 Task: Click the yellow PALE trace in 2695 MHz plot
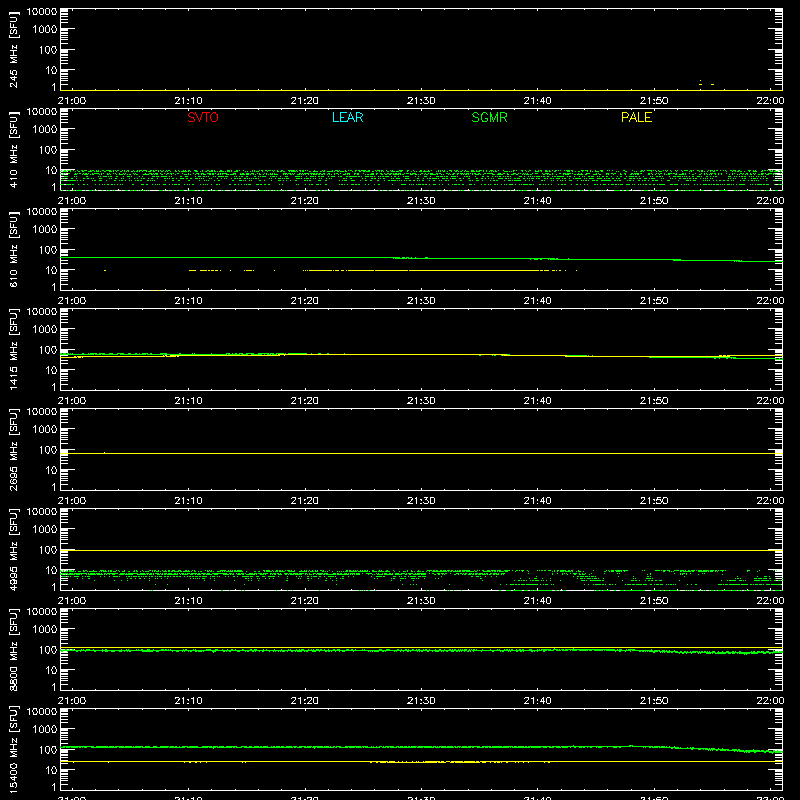click(x=421, y=453)
